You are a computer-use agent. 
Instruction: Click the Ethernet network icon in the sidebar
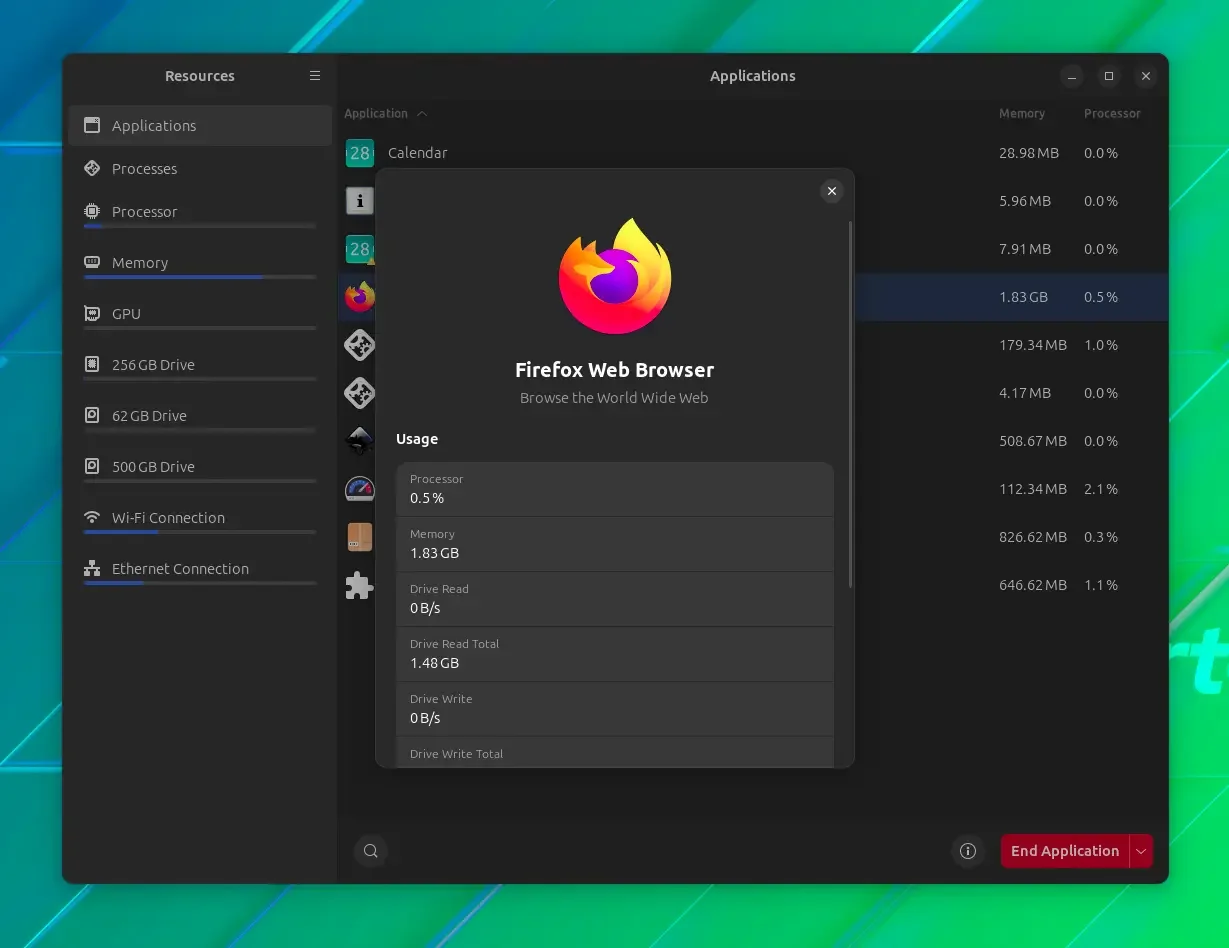[92, 569]
